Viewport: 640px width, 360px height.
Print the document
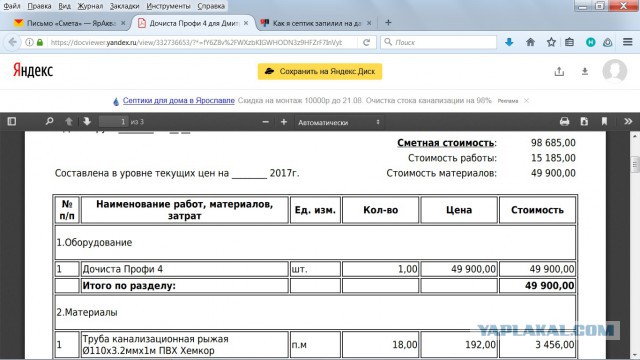(x=564, y=122)
